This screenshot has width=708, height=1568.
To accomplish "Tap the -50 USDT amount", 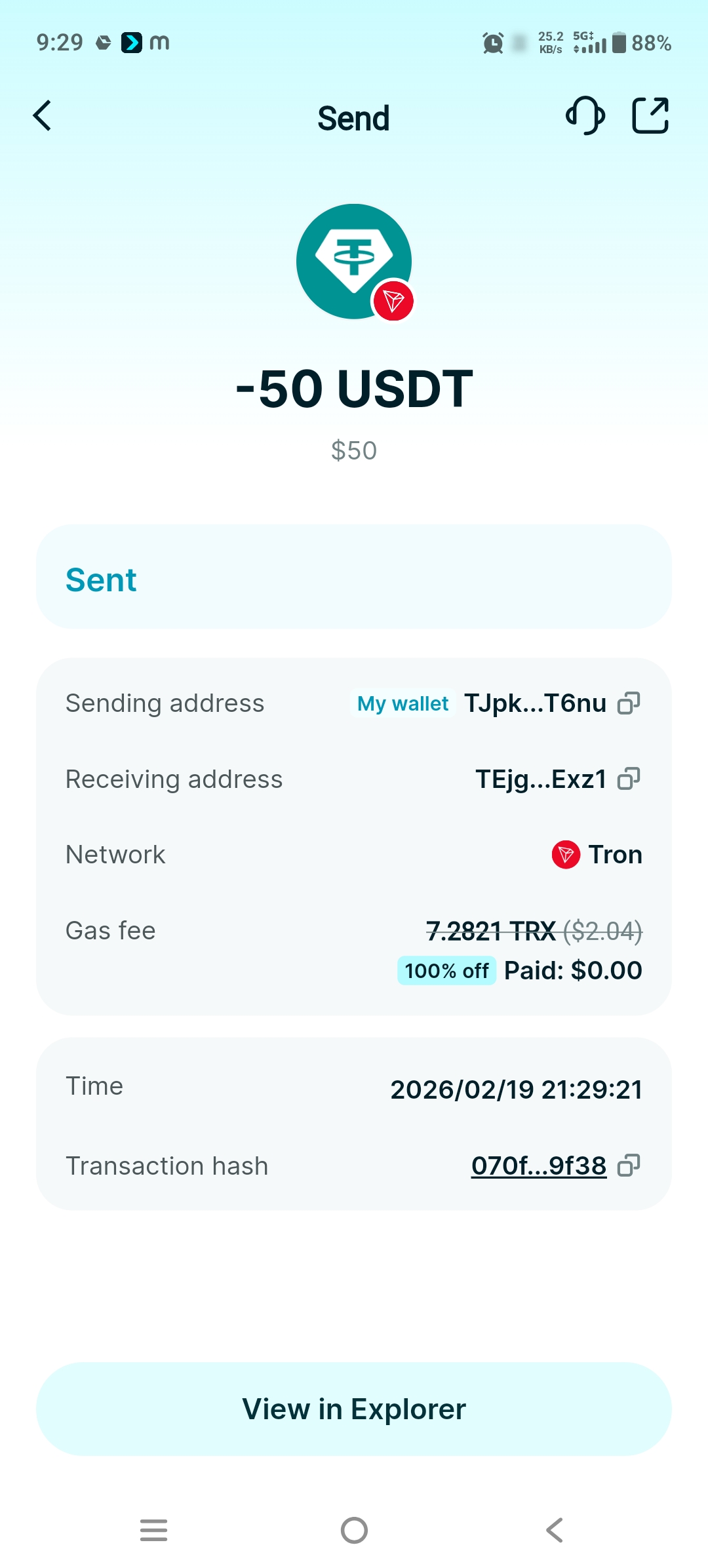I will (x=354, y=389).
